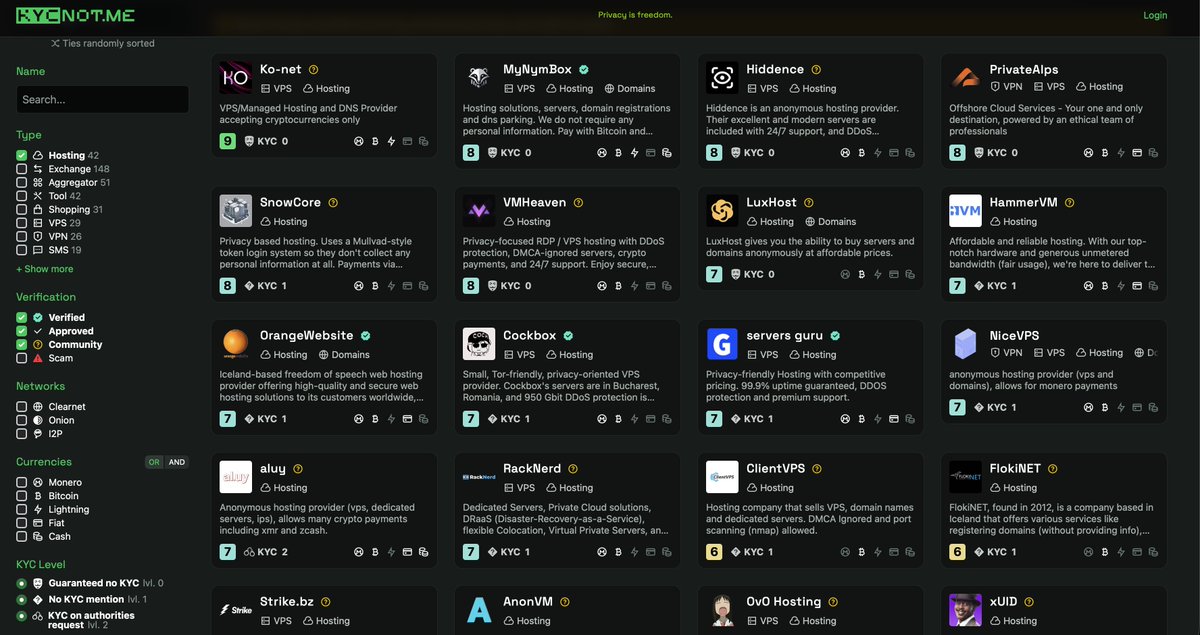The width and height of the screenshot is (1200, 635).
Task: Click the community badge next to Ko-net
Action: pyautogui.click(x=313, y=70)
